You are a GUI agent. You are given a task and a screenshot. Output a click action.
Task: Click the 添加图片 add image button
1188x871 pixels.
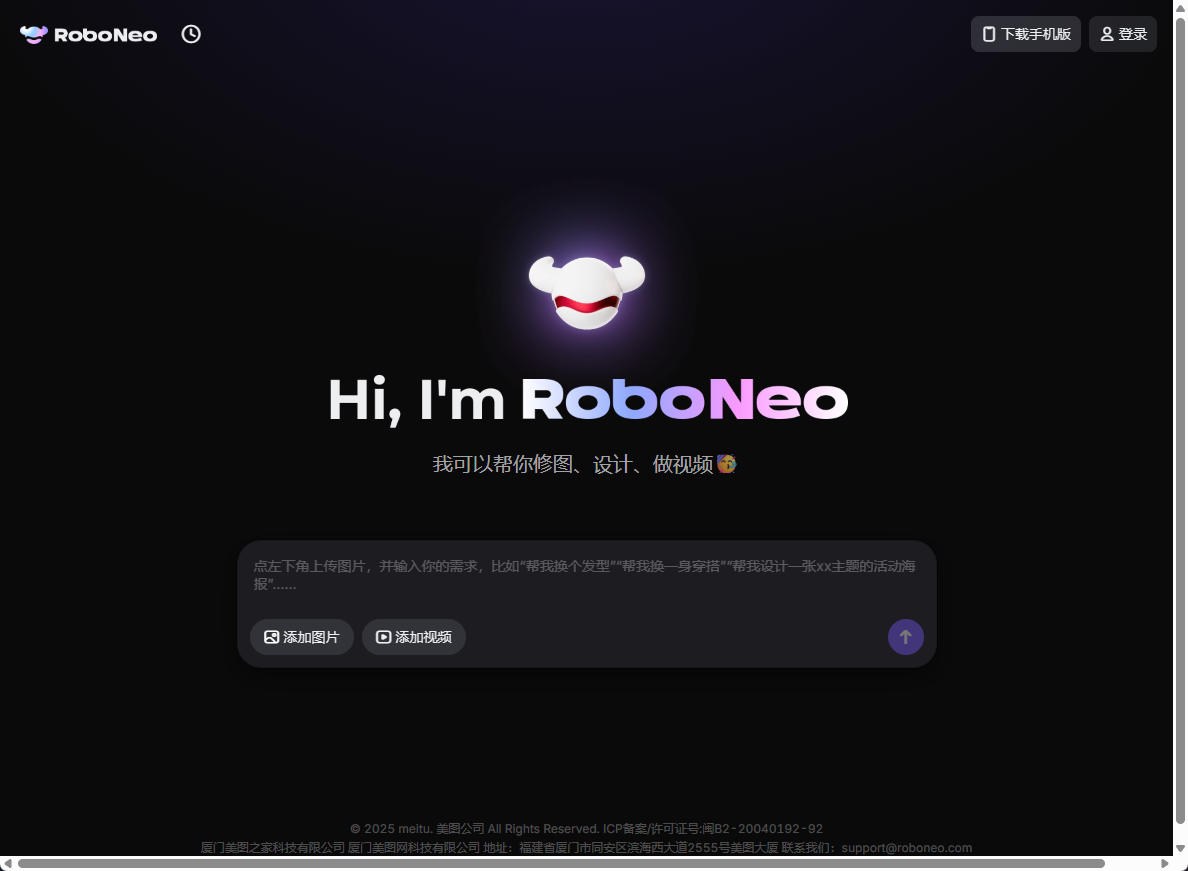pyautogui.click(x=302, y=637)
